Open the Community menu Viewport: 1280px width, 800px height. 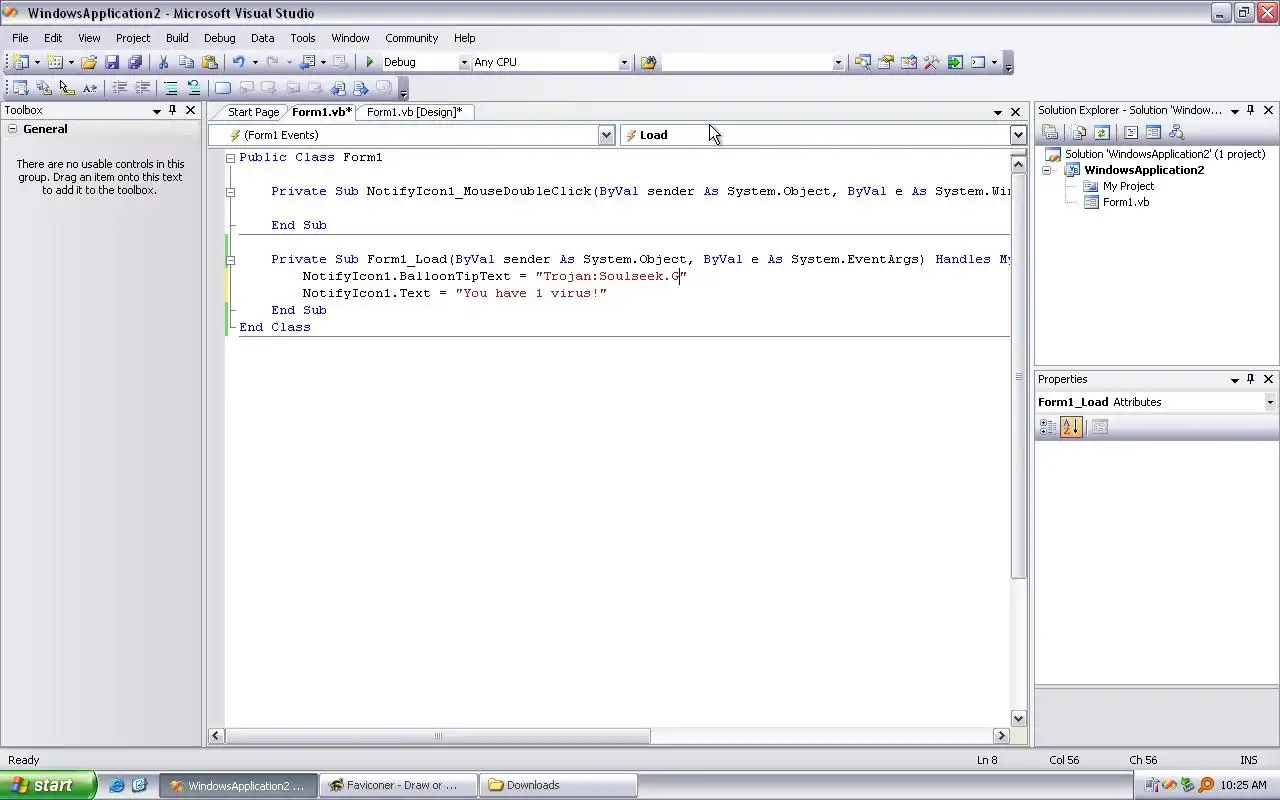click(411, 38)
